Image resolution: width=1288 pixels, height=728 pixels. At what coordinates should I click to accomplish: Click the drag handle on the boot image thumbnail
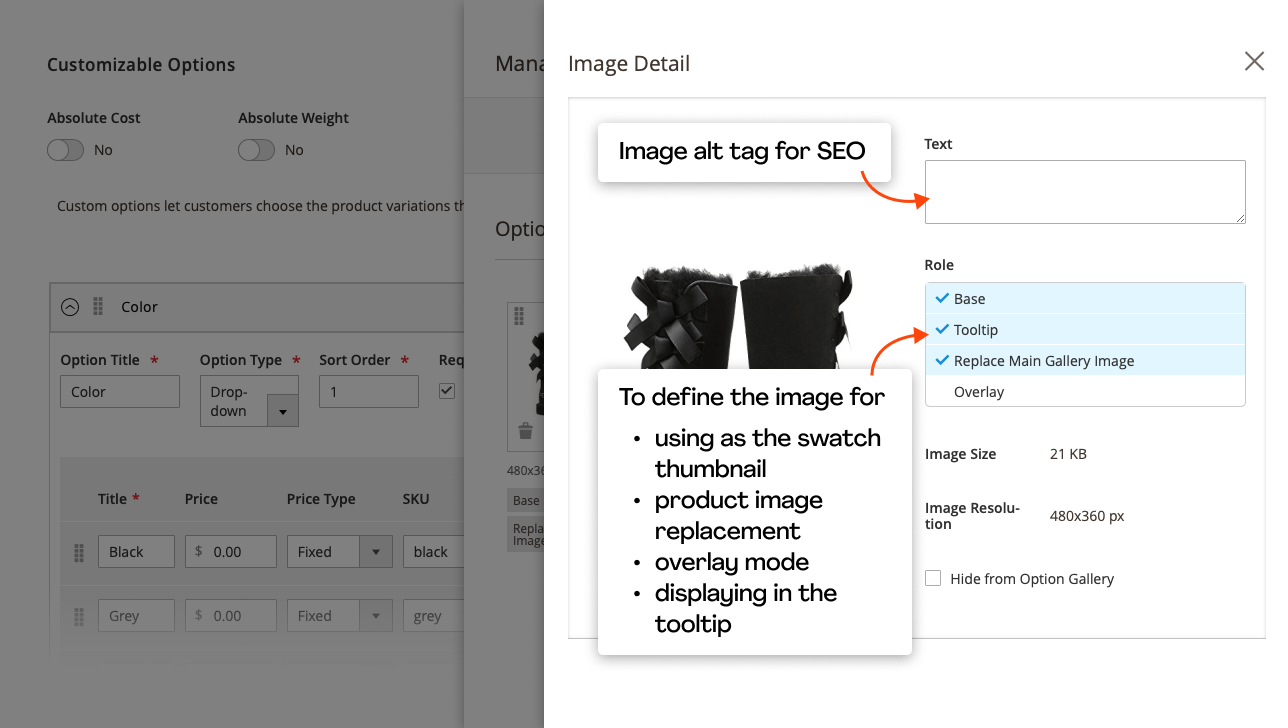pos(519,315)
